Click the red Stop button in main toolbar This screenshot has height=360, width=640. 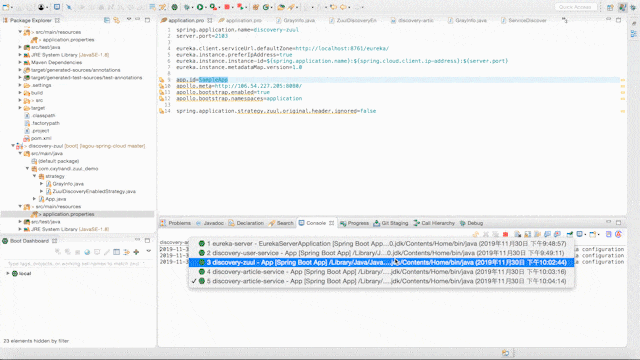point(227,7)
